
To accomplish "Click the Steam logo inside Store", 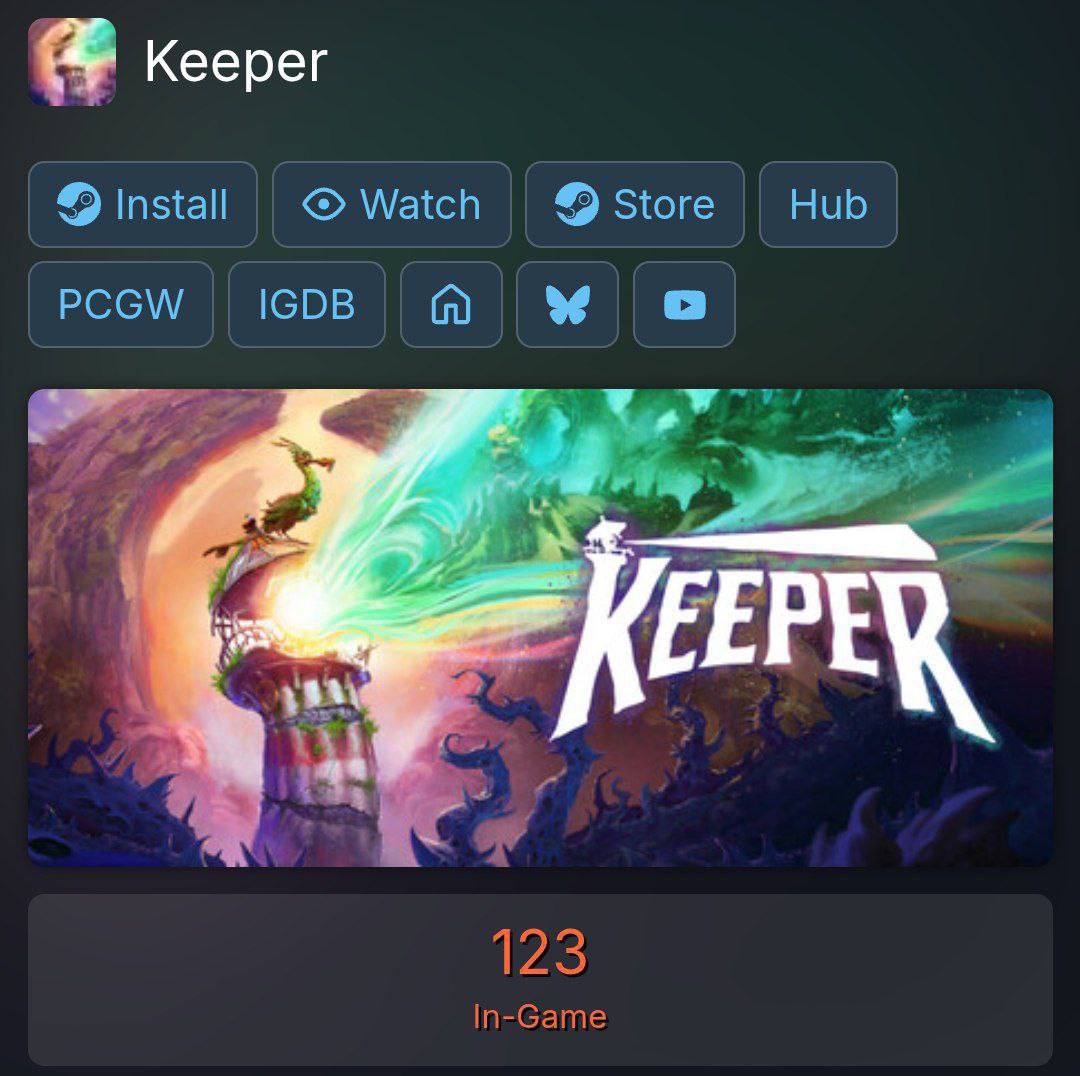I will tap(577, 205).
